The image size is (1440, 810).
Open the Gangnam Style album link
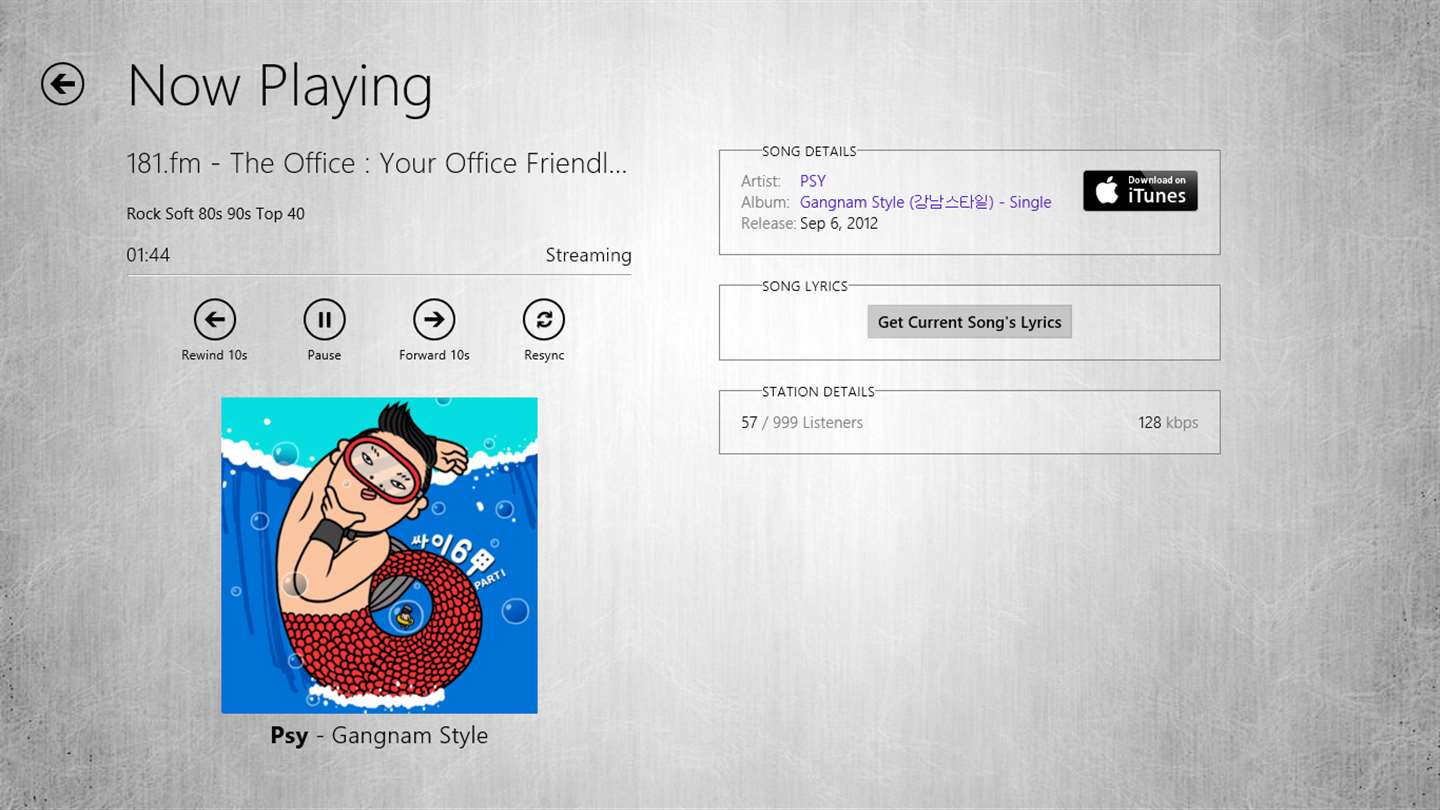pos(925,202)
